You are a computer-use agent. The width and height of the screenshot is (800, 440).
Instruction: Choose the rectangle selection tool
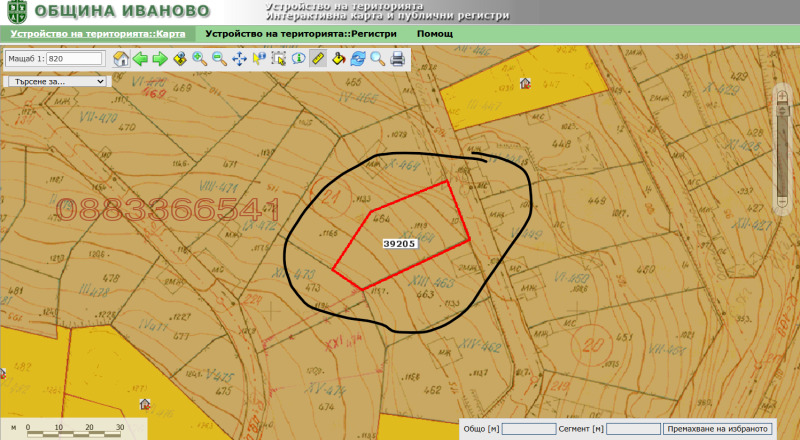(x=279, y=59)
